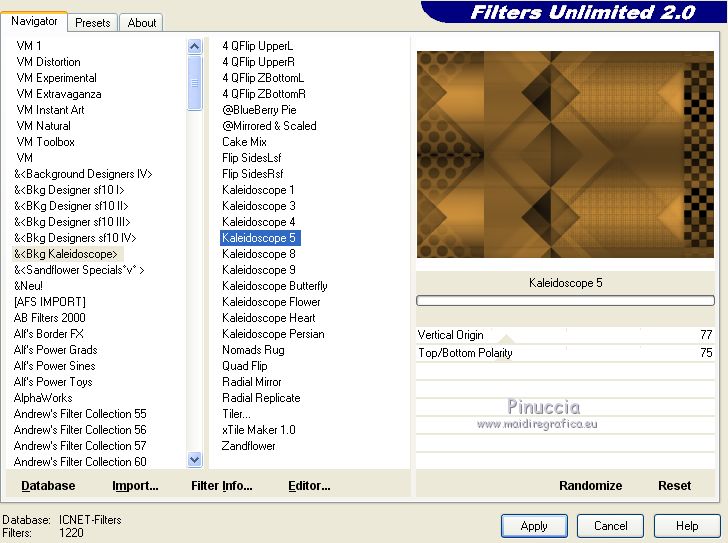Screen dimensions: 728x543
Task: Click the scroll up arrow of category list
Action: coord(195,46)
